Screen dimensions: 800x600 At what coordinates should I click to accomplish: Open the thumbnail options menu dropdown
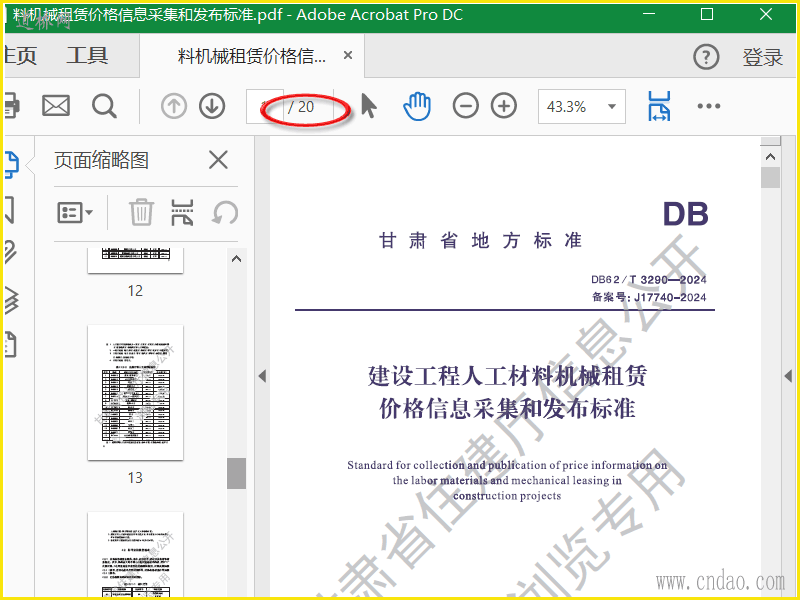pos(75,212)
